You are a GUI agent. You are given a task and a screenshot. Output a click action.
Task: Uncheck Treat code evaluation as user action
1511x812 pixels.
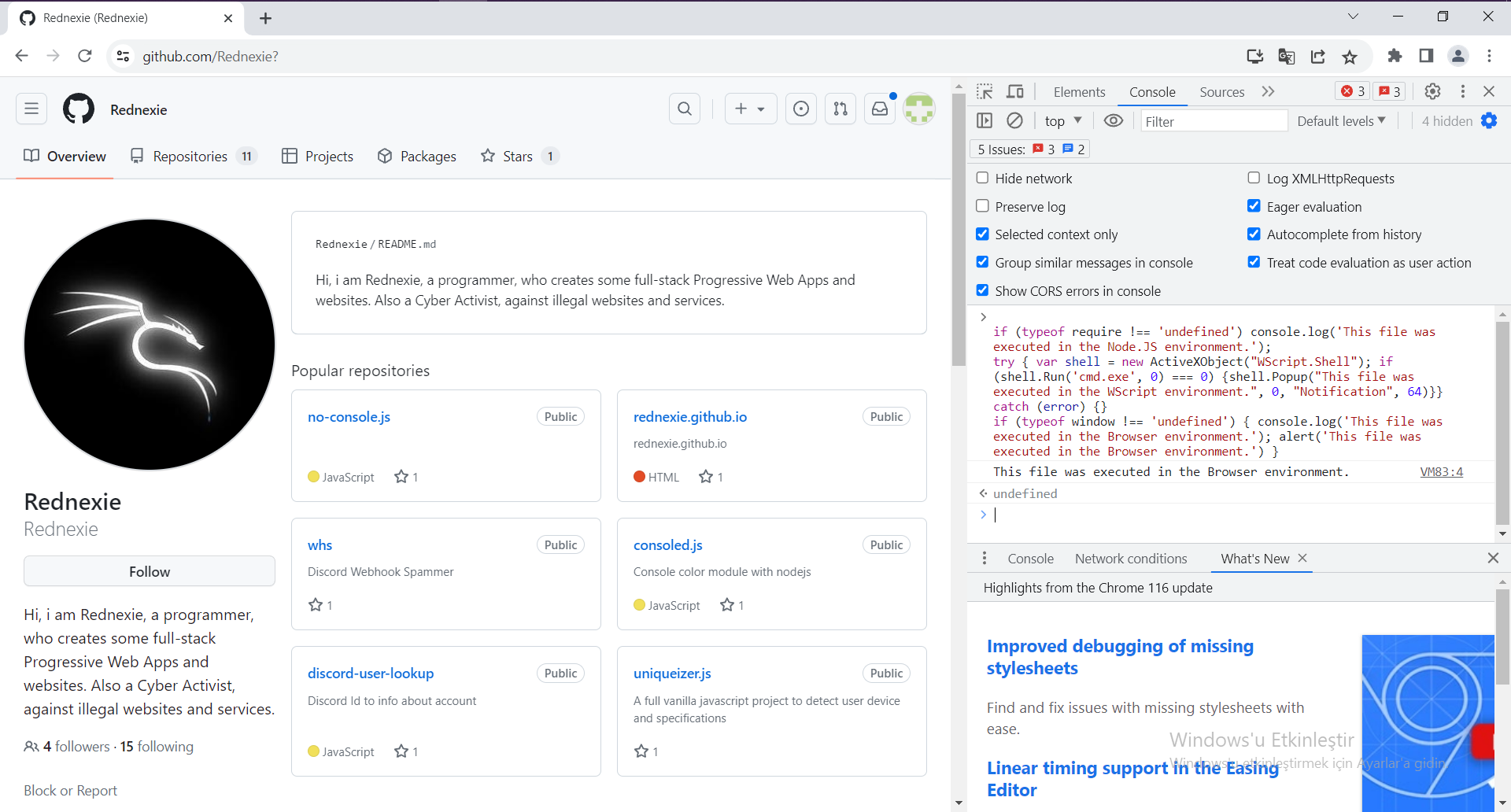[x=1254, y=262]
